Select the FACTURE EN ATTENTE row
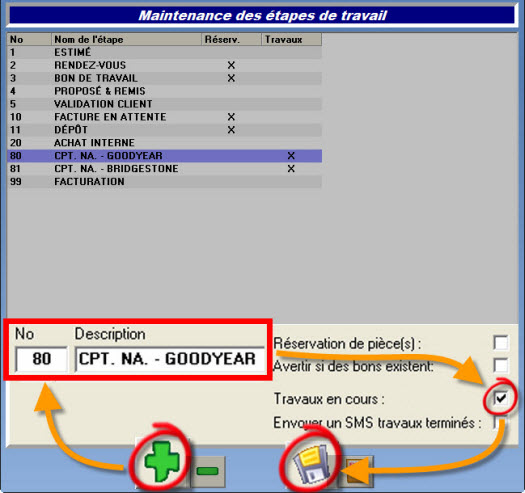The width and height of the screenshot is (525, 493). (164, 117)
